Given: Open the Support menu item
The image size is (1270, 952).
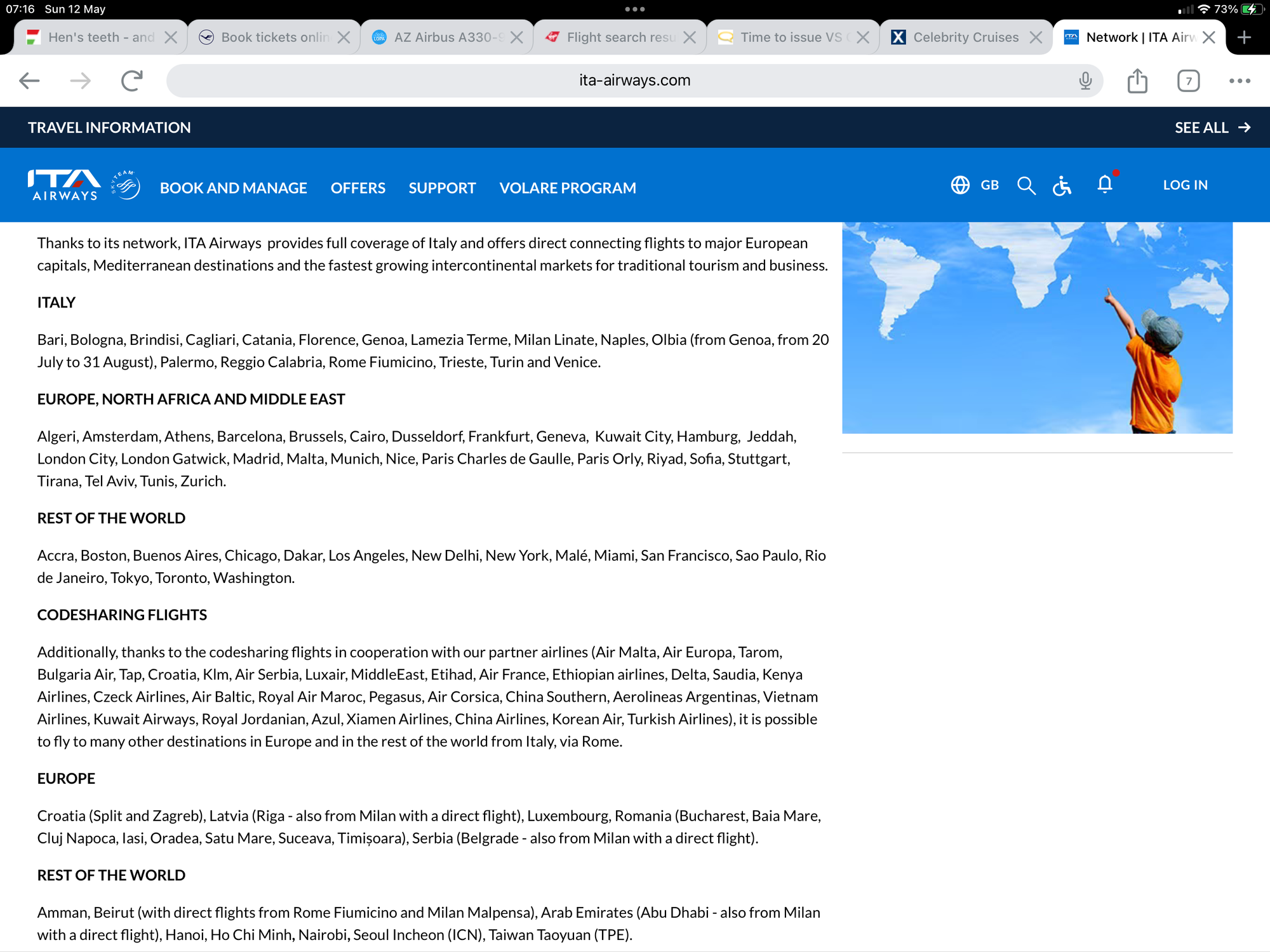Looking at the screenshot, I should click(442, 188).
